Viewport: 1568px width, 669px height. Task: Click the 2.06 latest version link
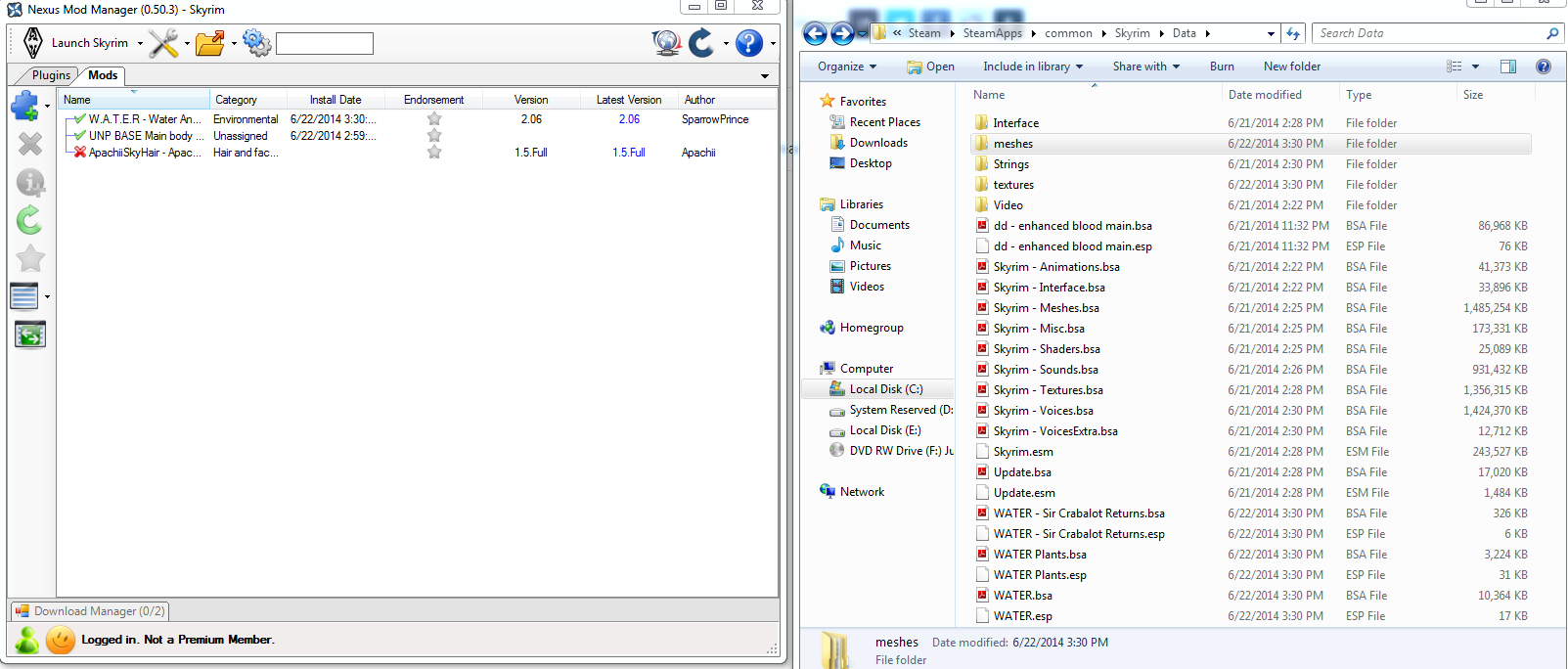[629, 119]
